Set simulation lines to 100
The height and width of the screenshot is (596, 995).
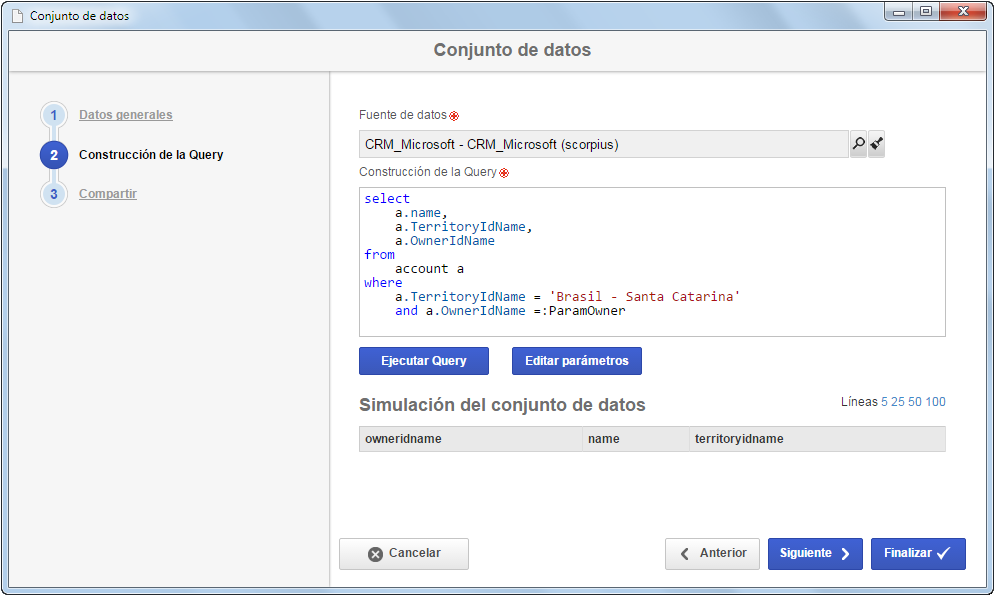click(x=935, y=402)
